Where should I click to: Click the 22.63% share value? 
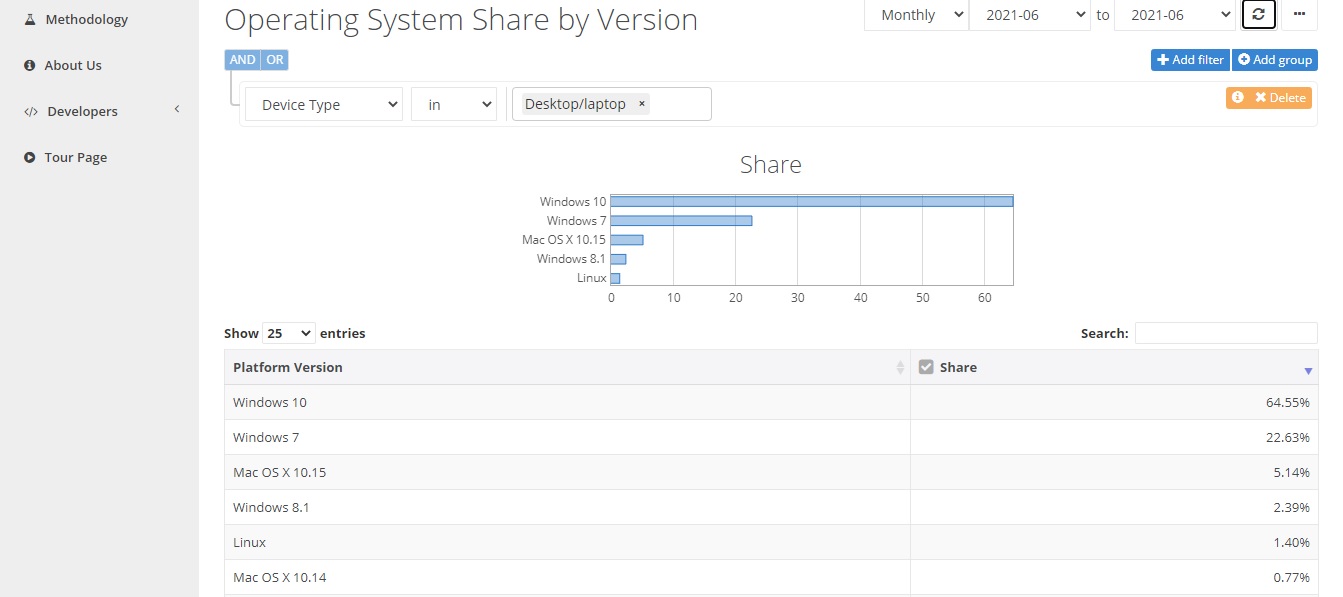click(x=1288, y=437)
